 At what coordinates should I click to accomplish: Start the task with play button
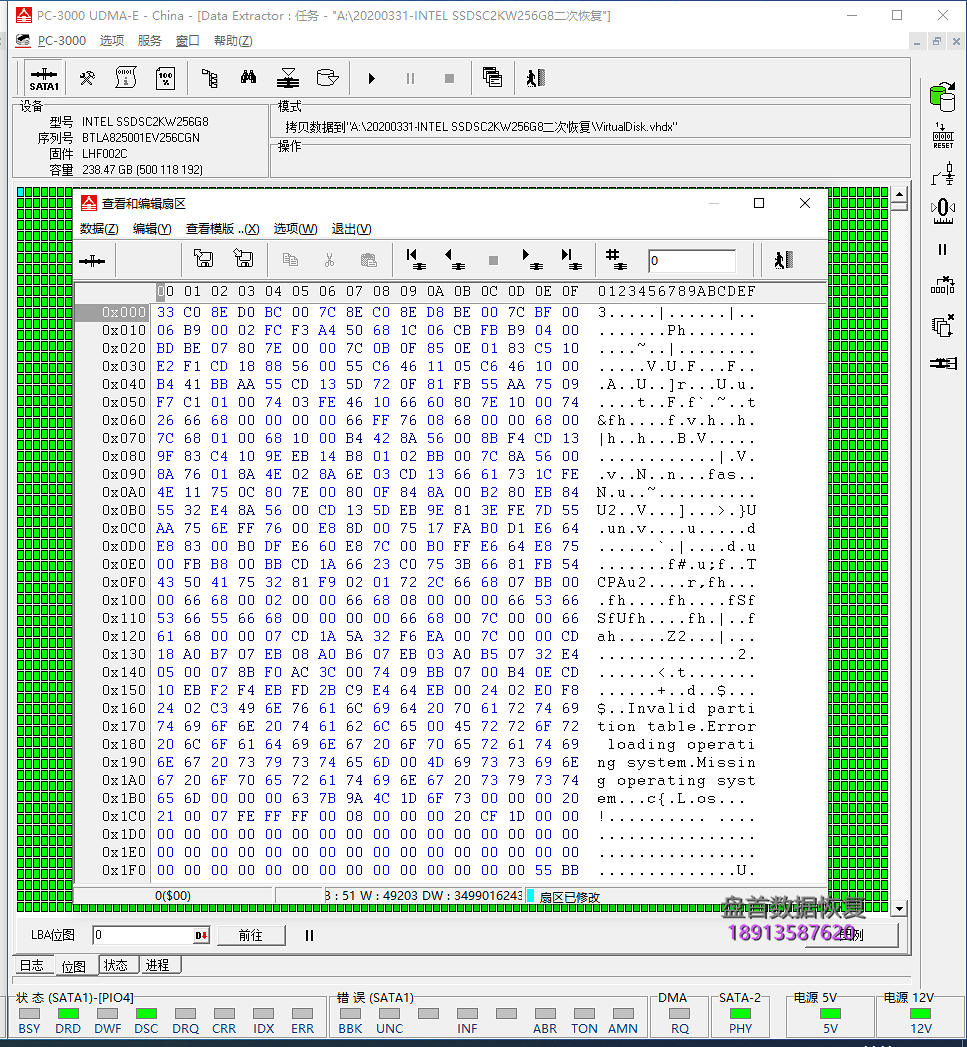(371, 79)
